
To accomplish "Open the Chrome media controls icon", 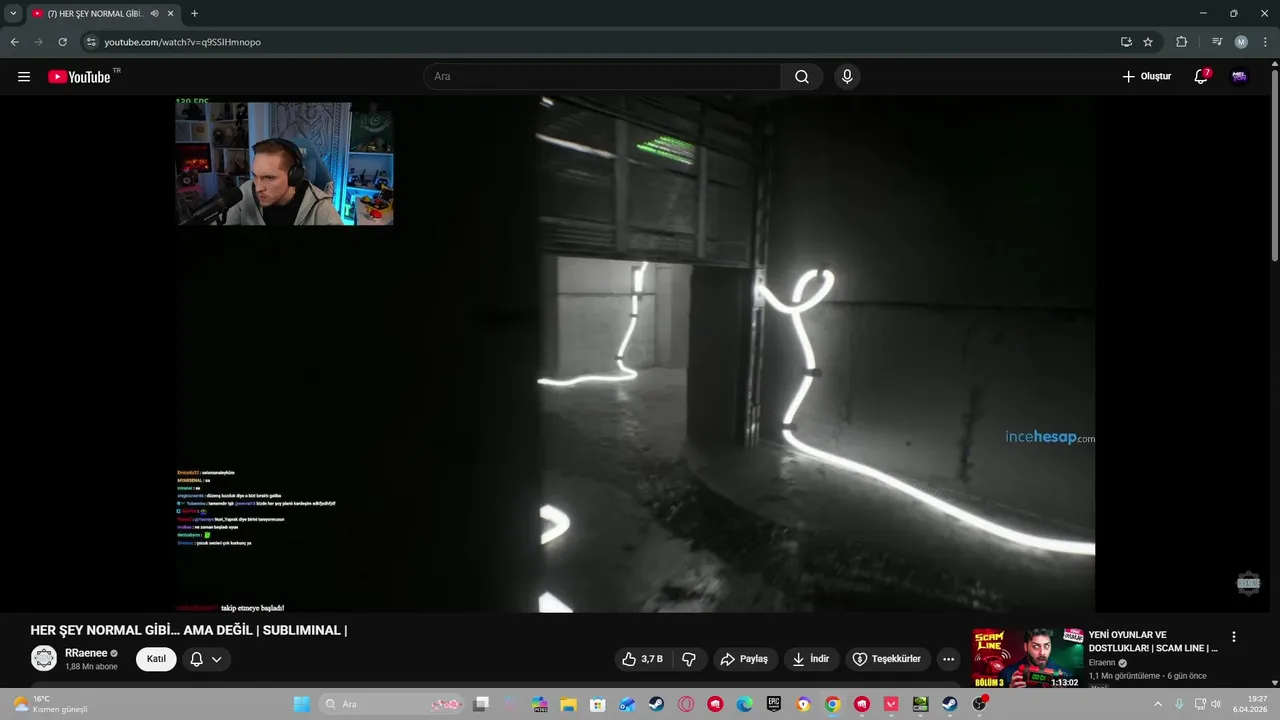I will (1217, 42).
